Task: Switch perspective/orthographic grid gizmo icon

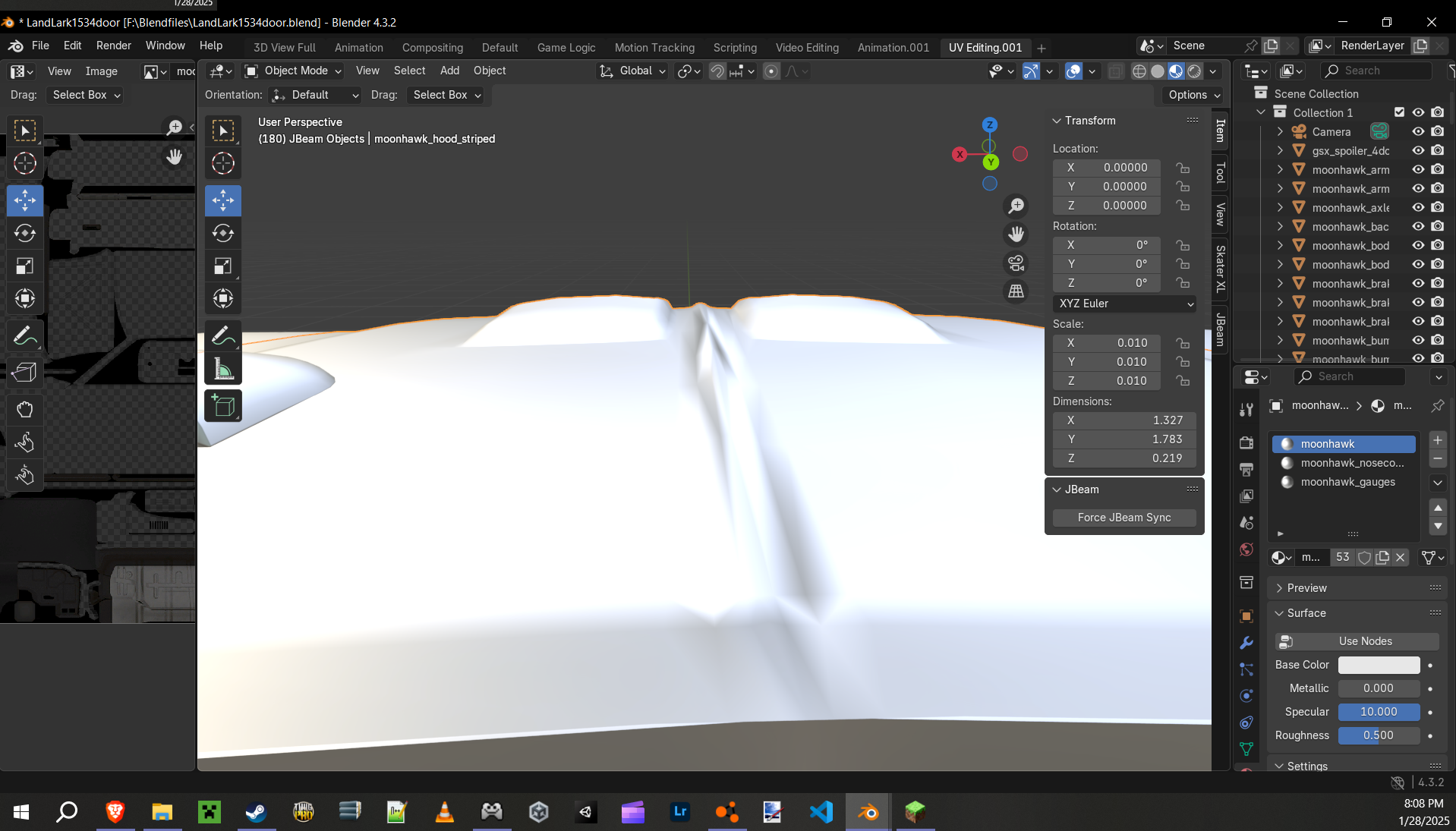Action: tap(1016, 291)
